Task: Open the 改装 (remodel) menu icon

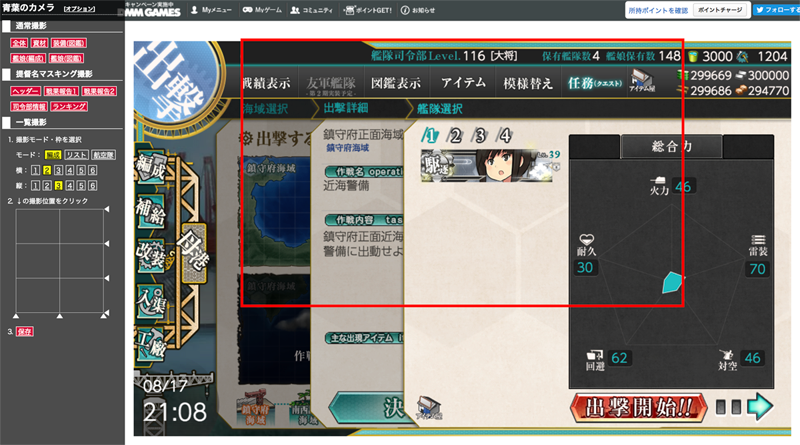Action: pos(151,254)
